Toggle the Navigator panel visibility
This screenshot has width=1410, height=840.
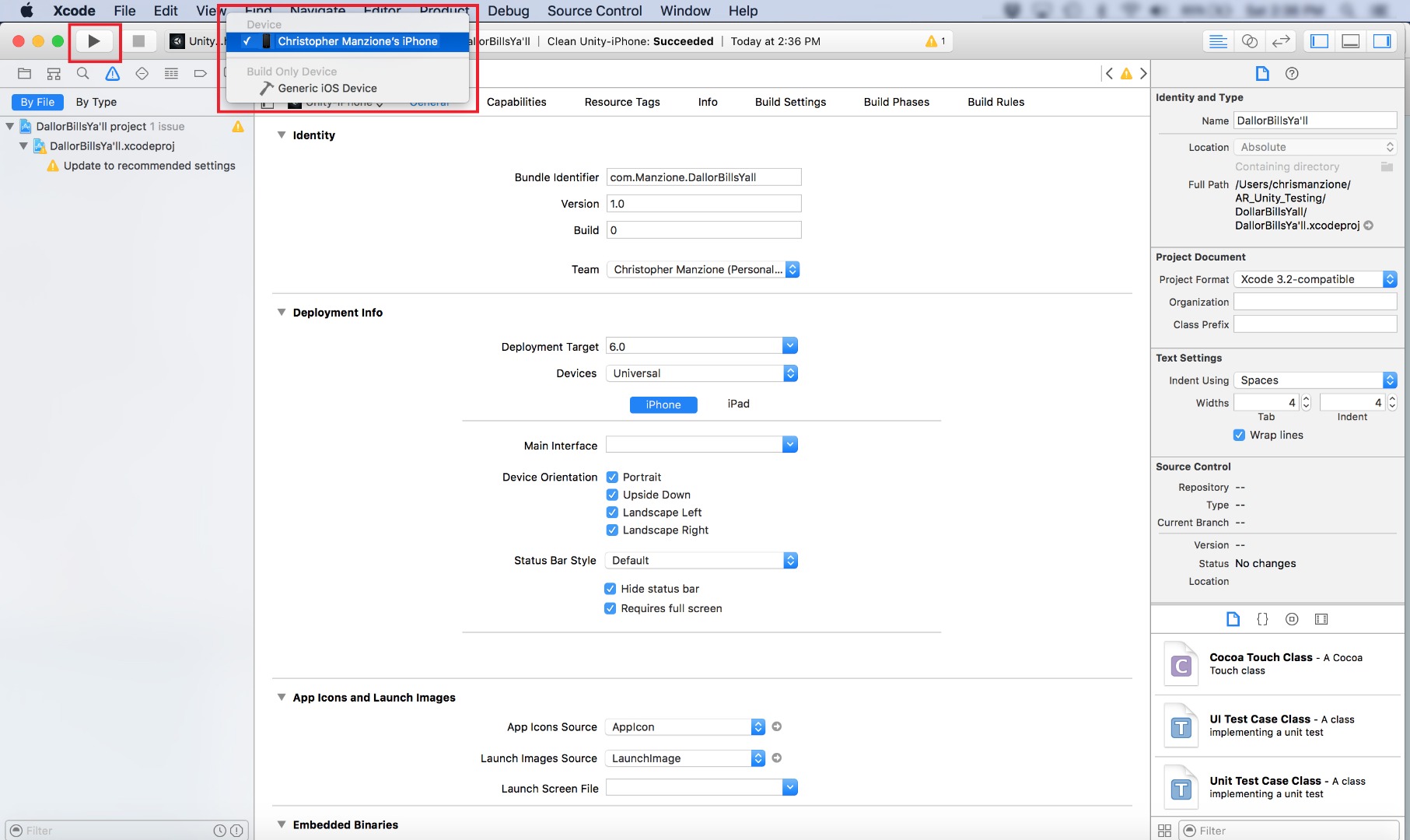coord(1320,41)
